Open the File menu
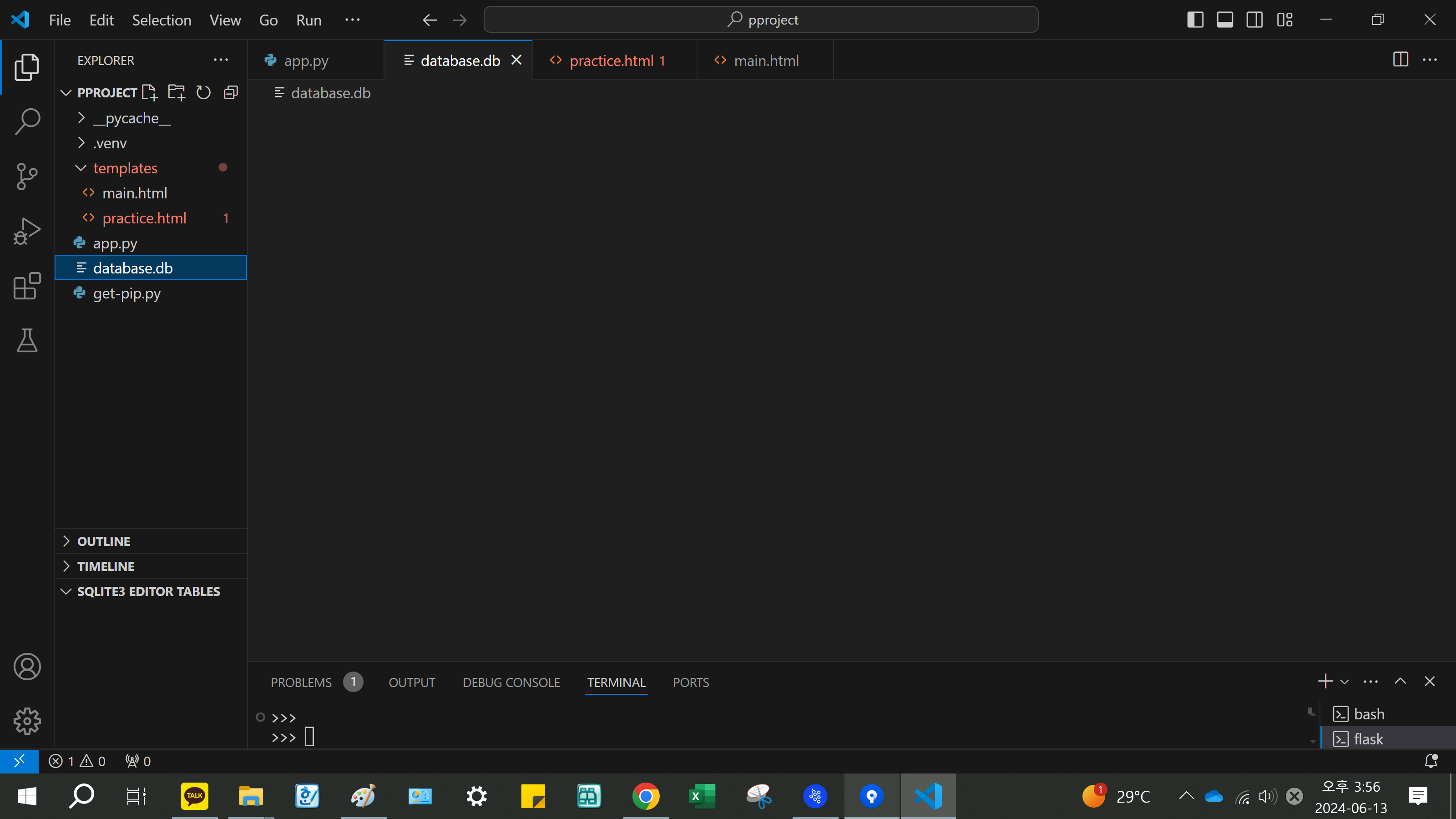 click(x=60, y=20)
